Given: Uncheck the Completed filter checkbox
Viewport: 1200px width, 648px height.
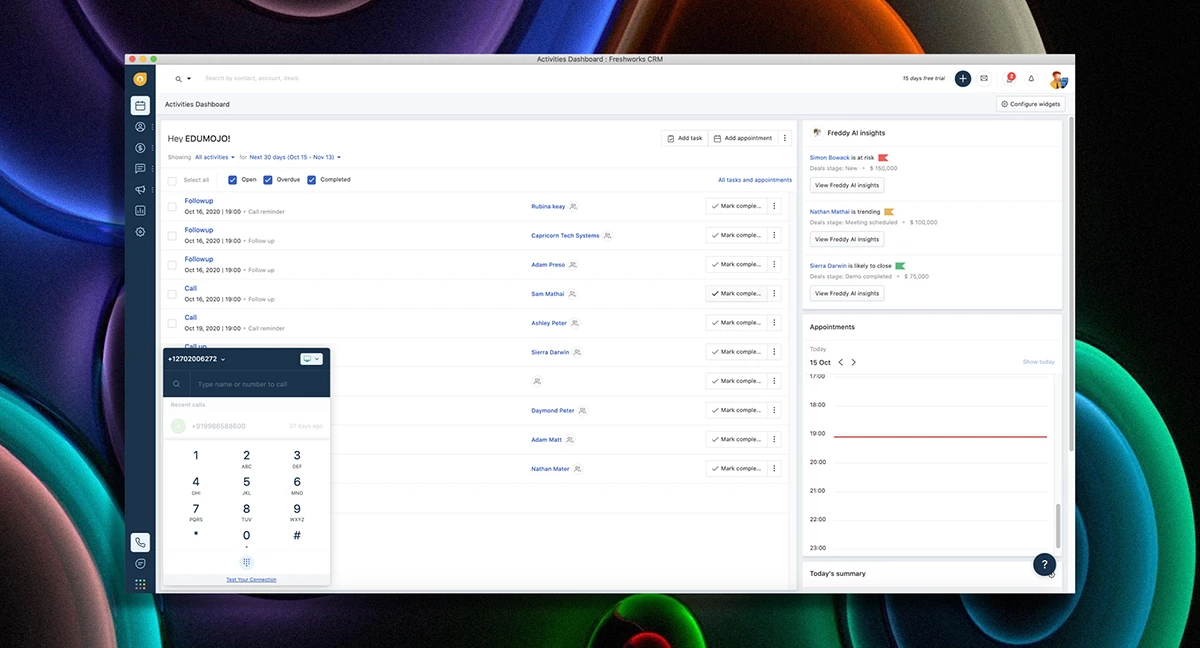Looking at the screenshot, I should (x=311, y=180).
